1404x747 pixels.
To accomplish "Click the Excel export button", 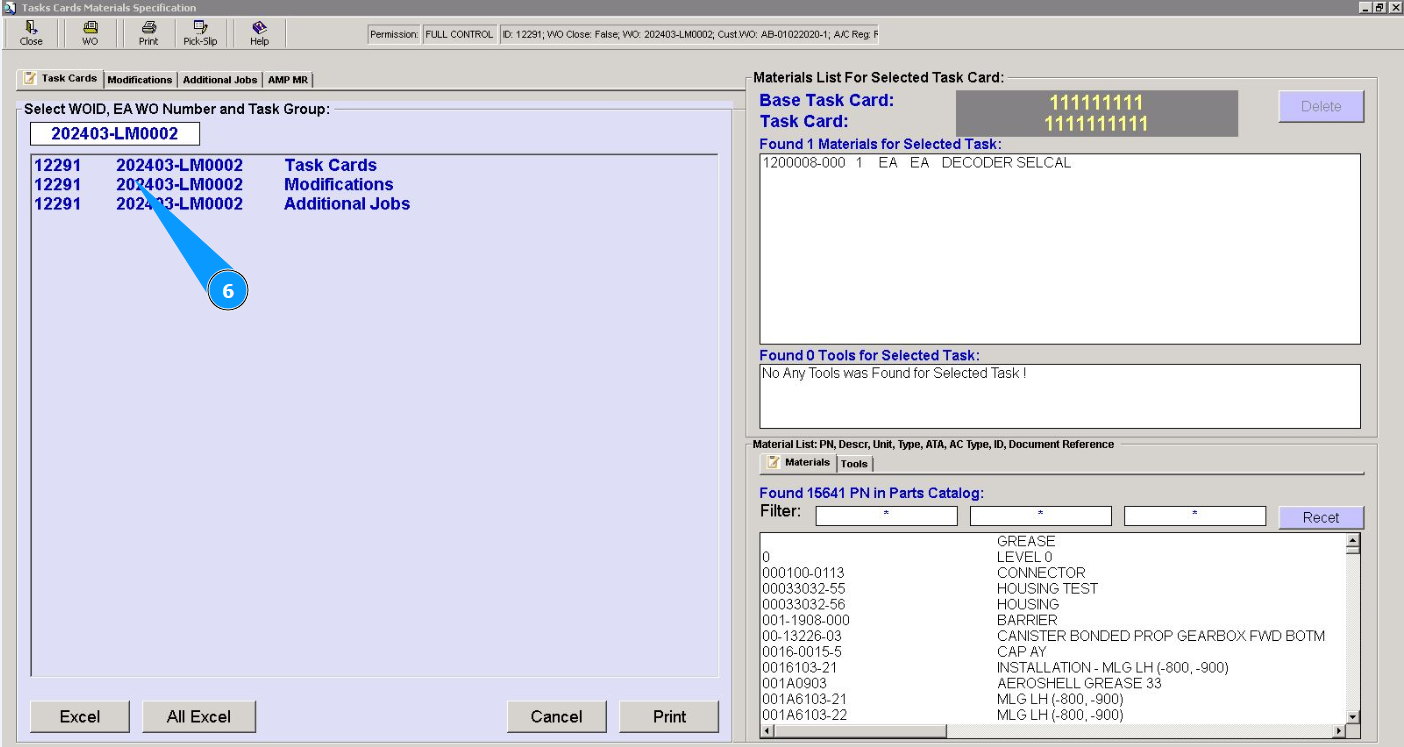I will click(x=80, y=716).
